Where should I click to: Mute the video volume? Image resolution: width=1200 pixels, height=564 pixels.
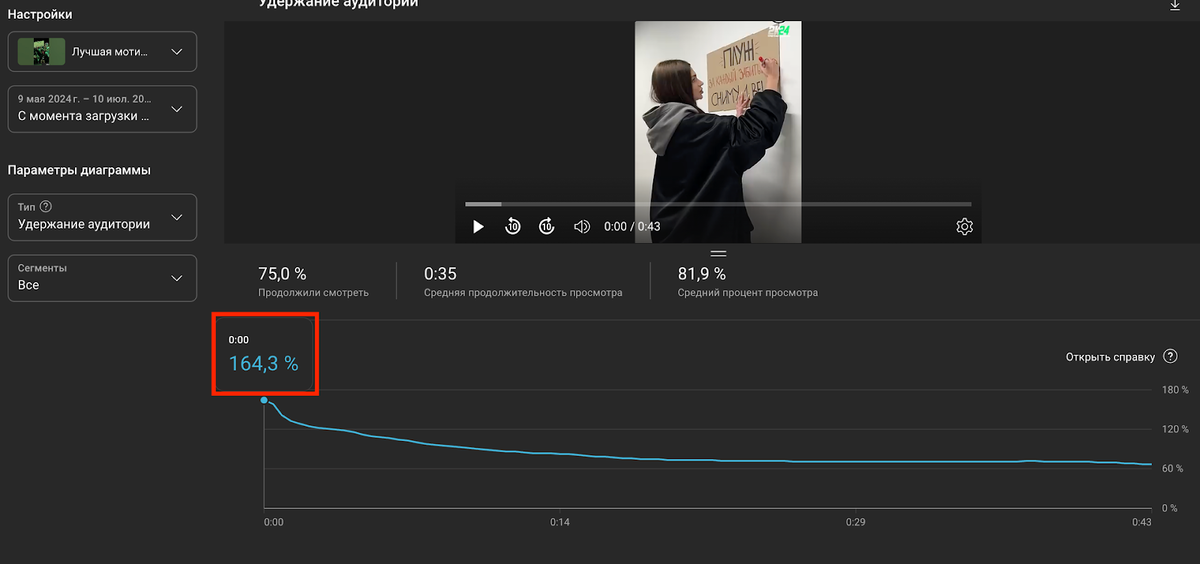point(582,227)
